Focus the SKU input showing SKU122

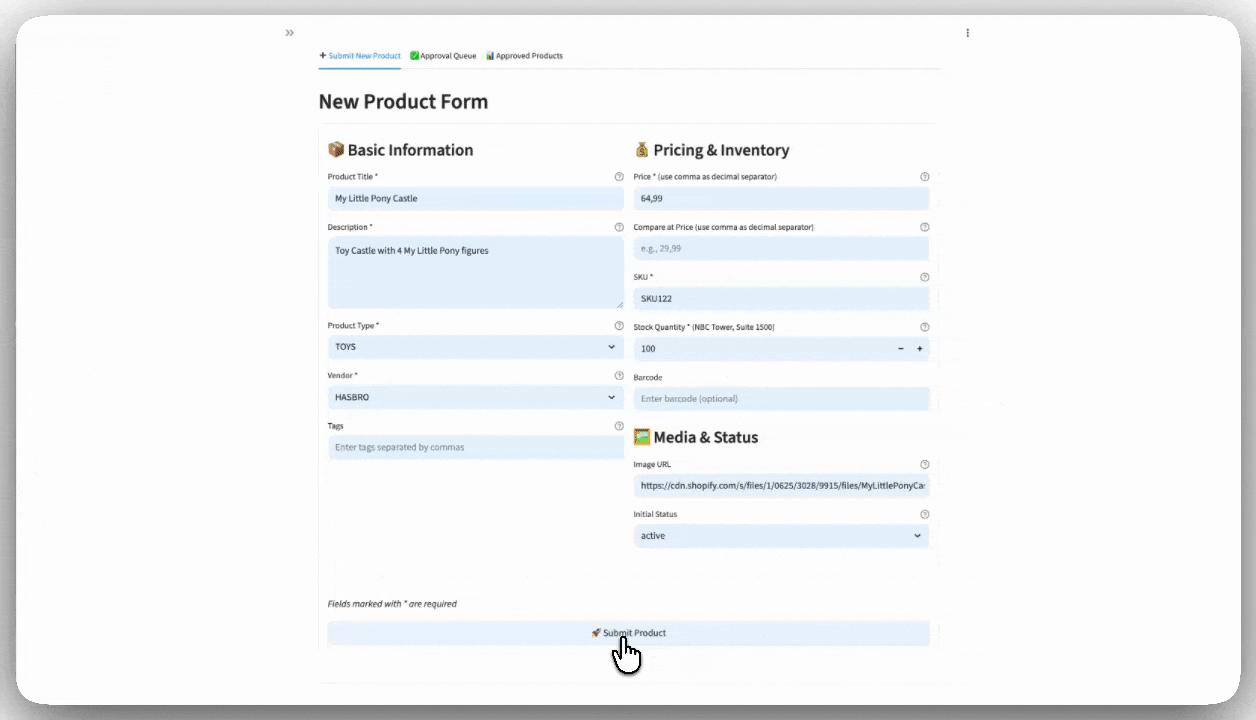(x=781, y=298)
